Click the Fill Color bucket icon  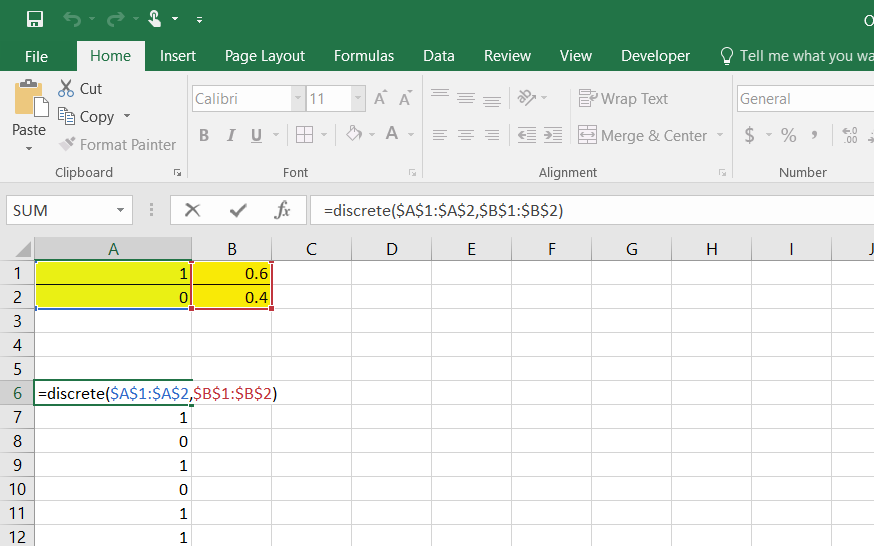point(354,134)
